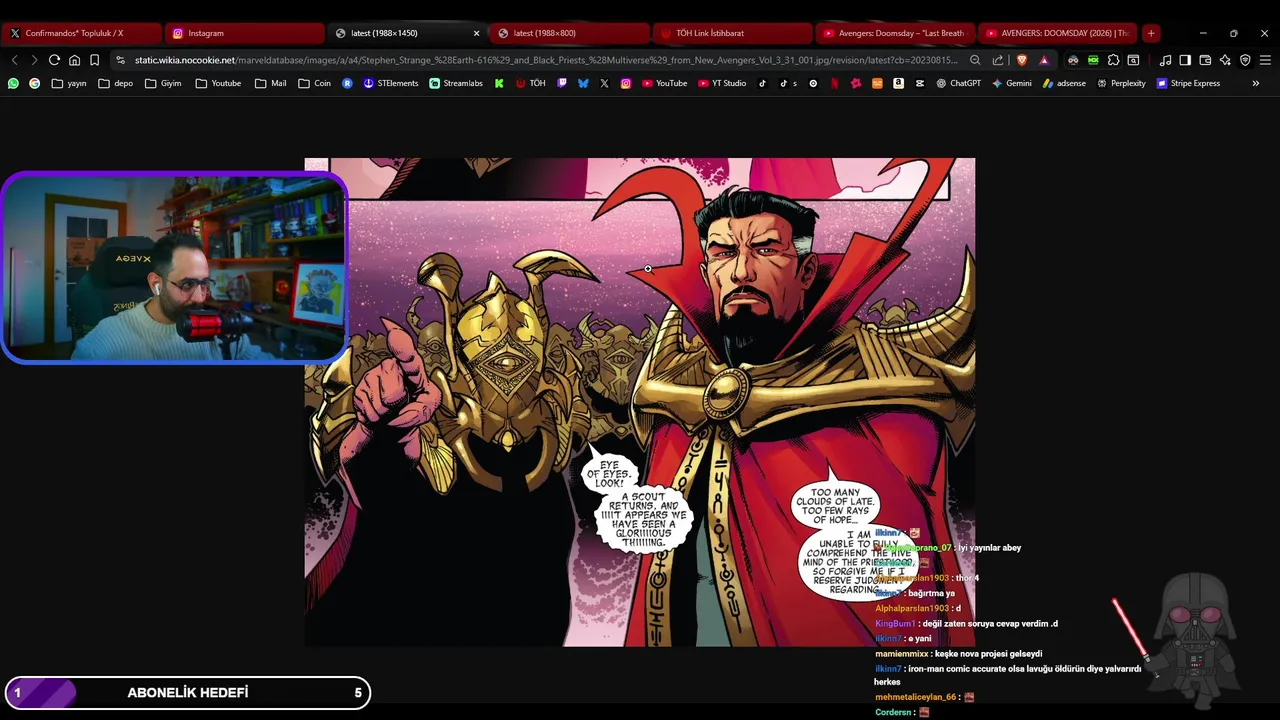Open the Brave Rewards triangle icon
Viewport: 1280px width, 720px height.
point(1044,60)
